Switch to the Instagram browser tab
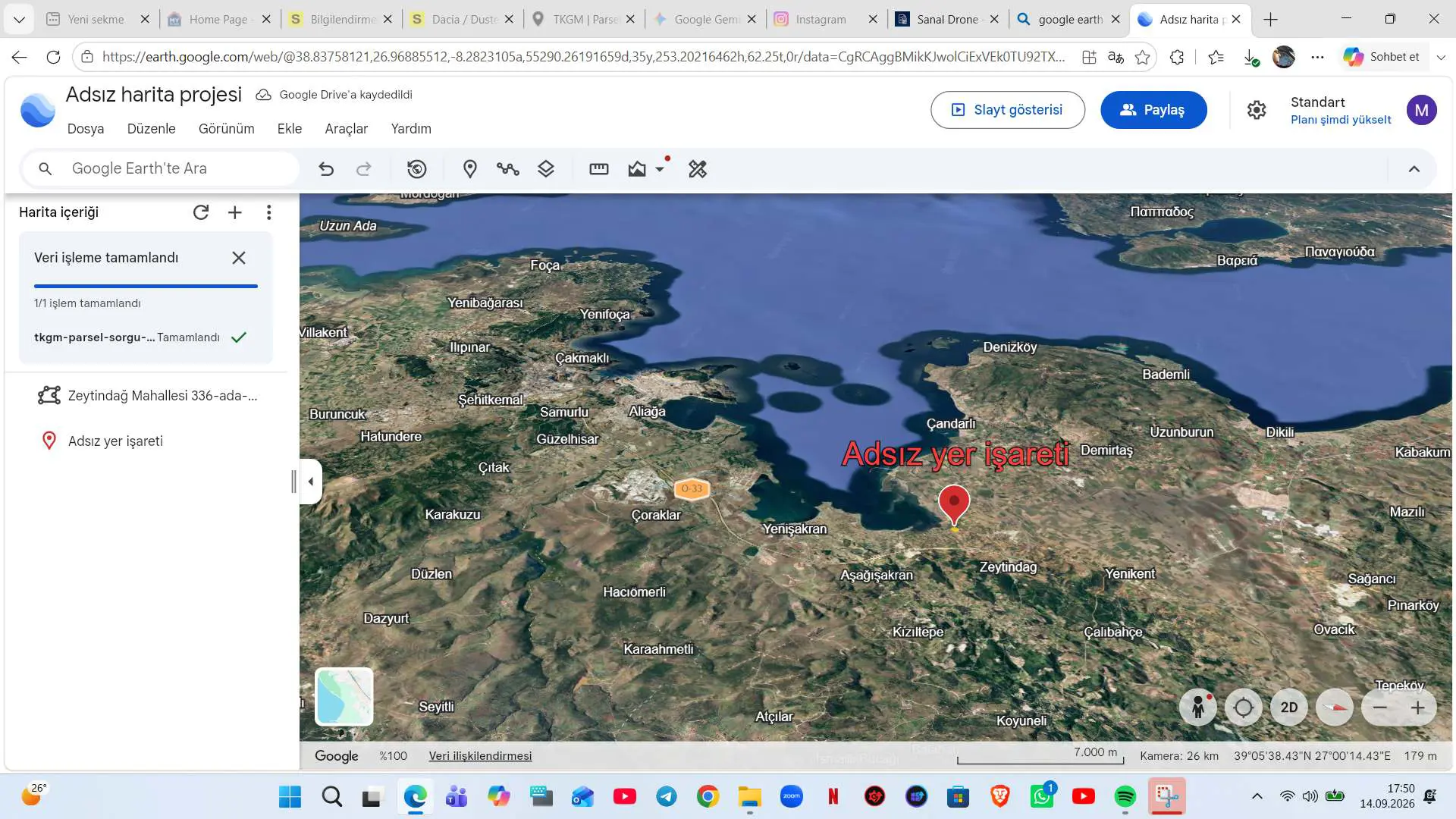Viewport: 1456px width, 819px height. (827, 20)
